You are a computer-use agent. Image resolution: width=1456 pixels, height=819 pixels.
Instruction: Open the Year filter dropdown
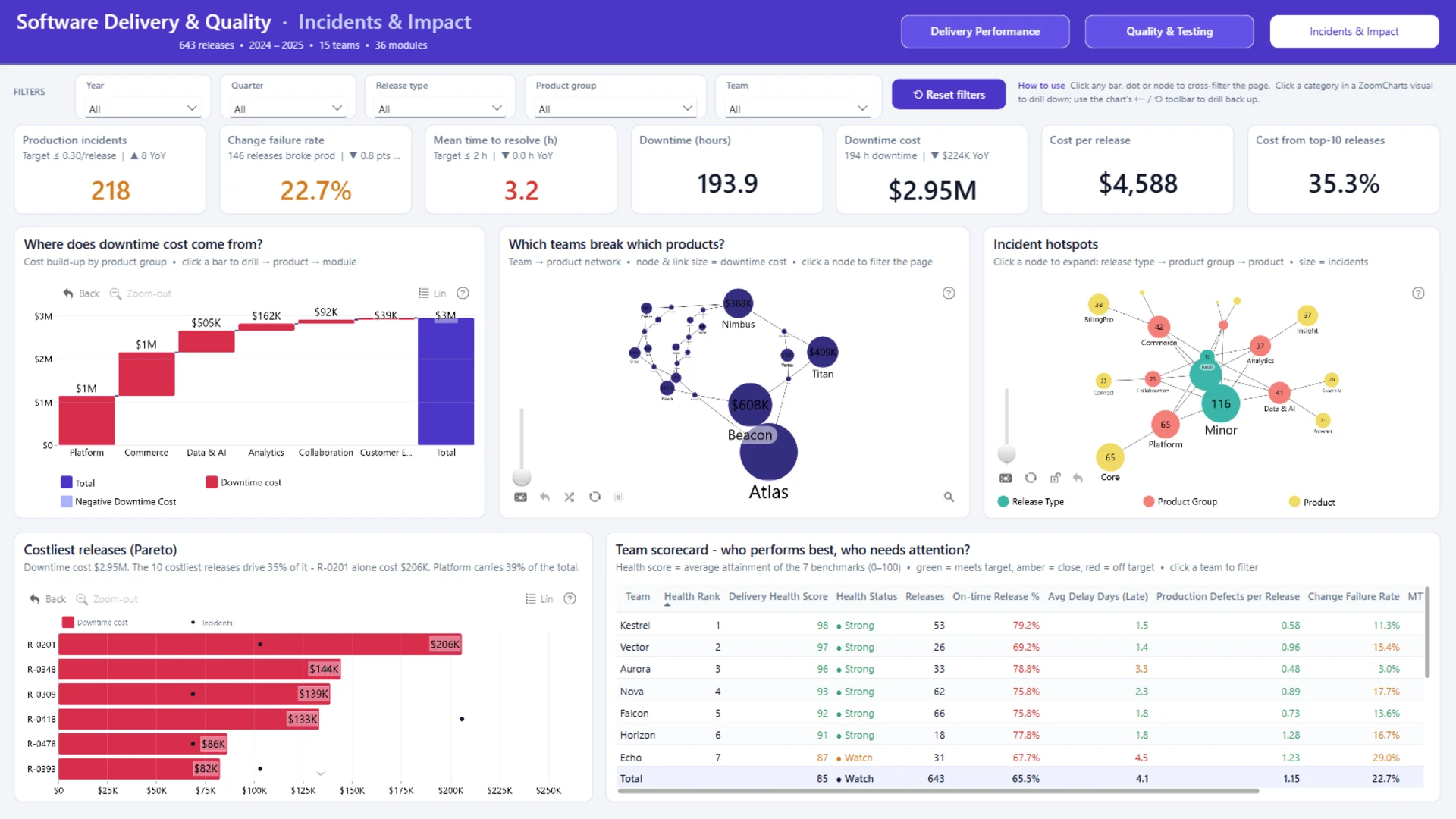point(143,108)
